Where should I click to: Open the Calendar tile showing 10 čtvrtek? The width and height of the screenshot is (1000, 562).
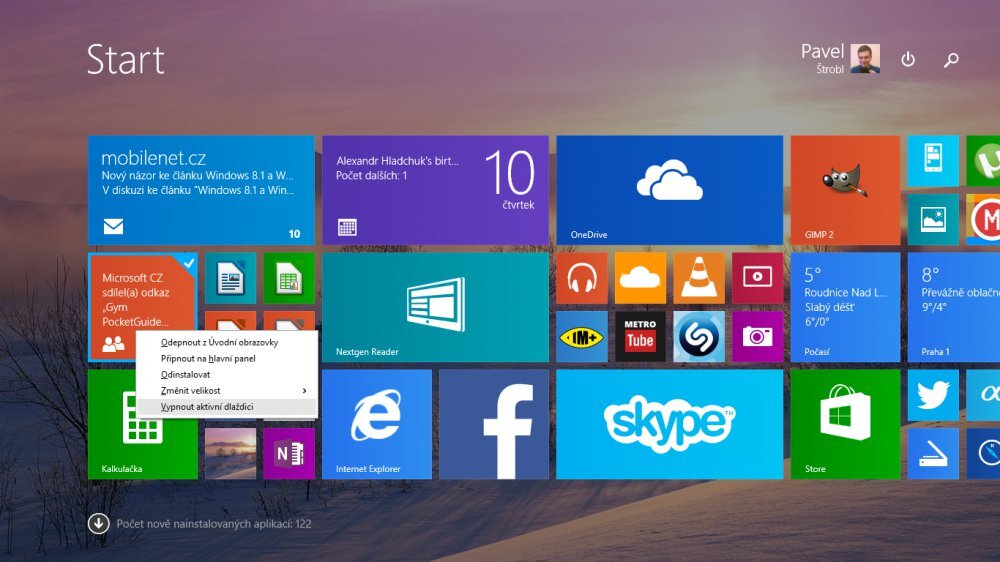click(435, 190)
